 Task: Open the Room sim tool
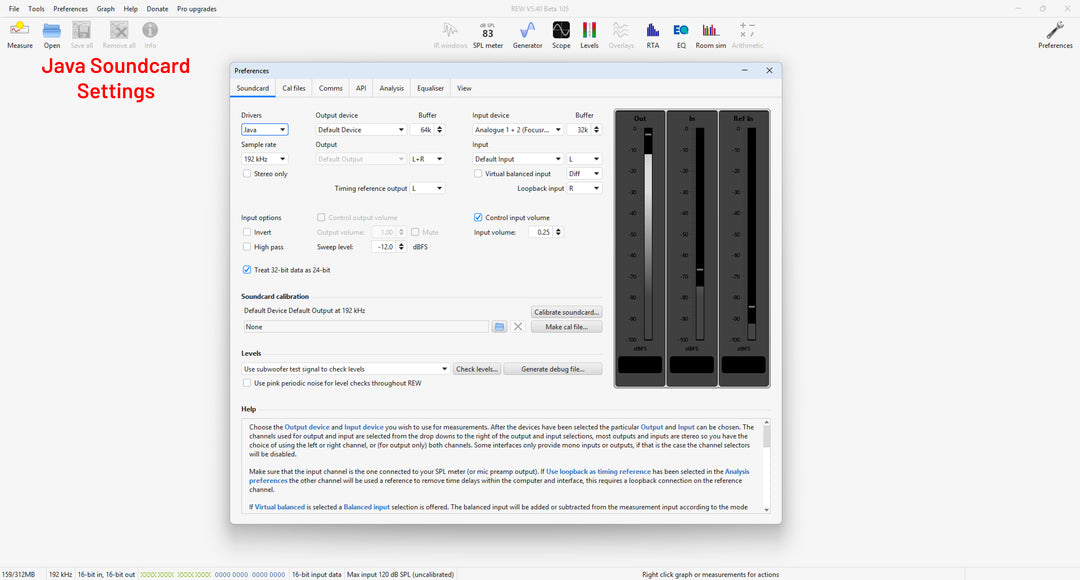pos(711,34)
